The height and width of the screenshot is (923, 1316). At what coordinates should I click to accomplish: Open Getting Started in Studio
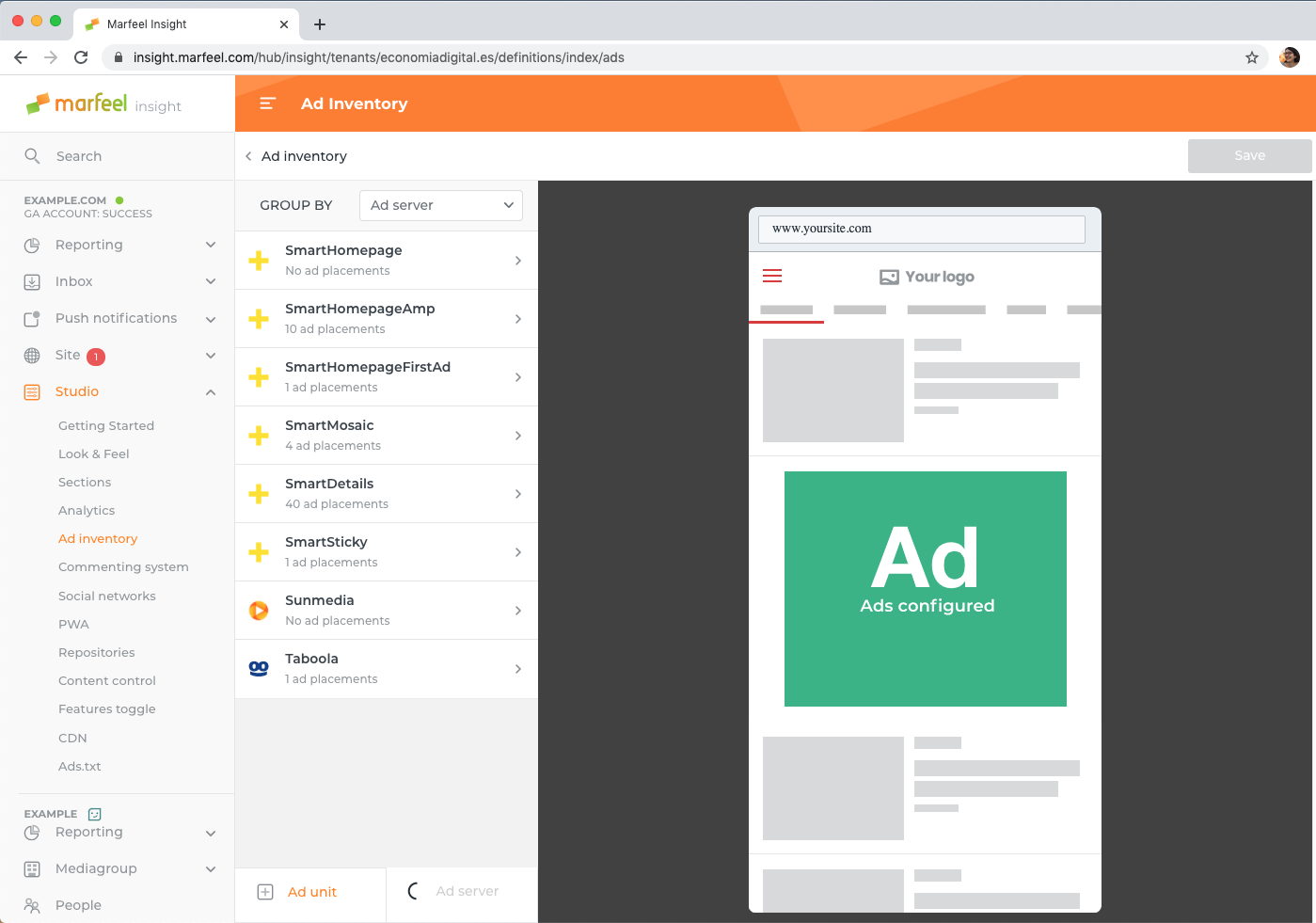pyautogui.click(x=106, y=425)
